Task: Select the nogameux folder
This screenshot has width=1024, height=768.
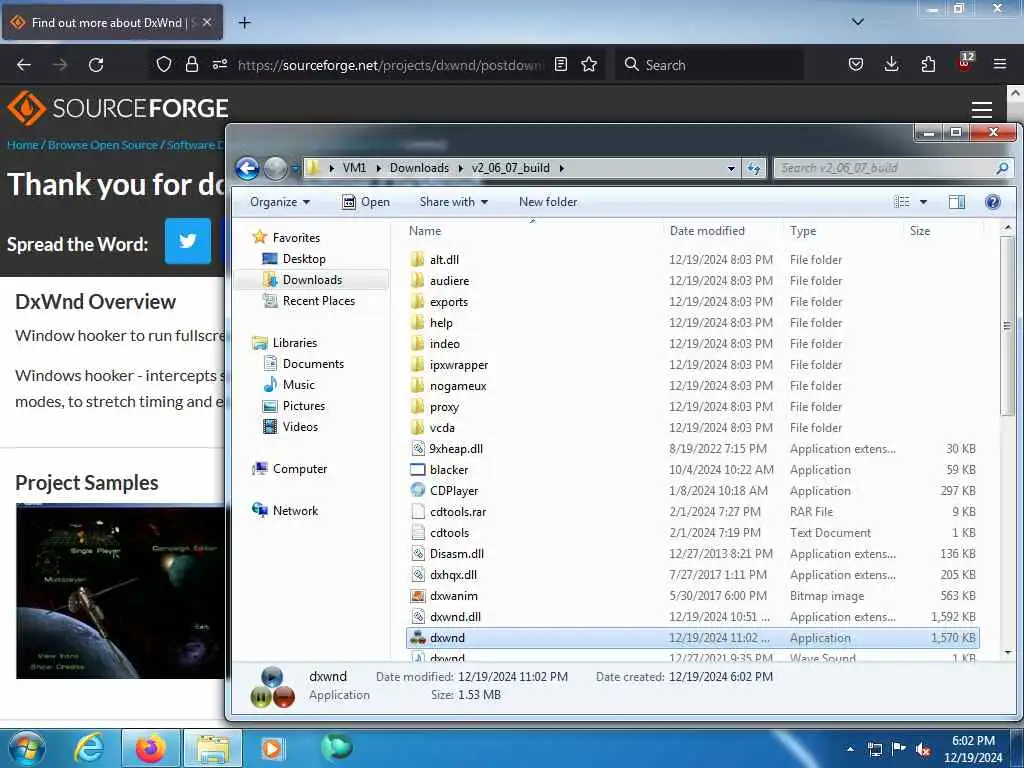Action: click(x=692, y=385)
